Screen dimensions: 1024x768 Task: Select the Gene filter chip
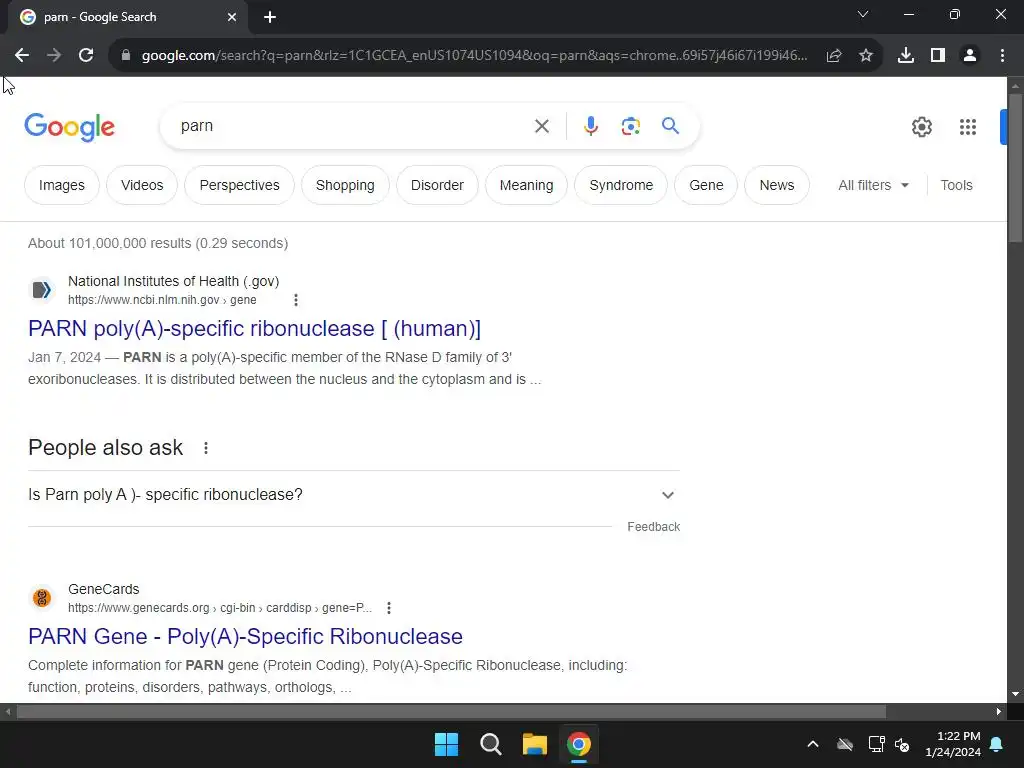(706, 185)
